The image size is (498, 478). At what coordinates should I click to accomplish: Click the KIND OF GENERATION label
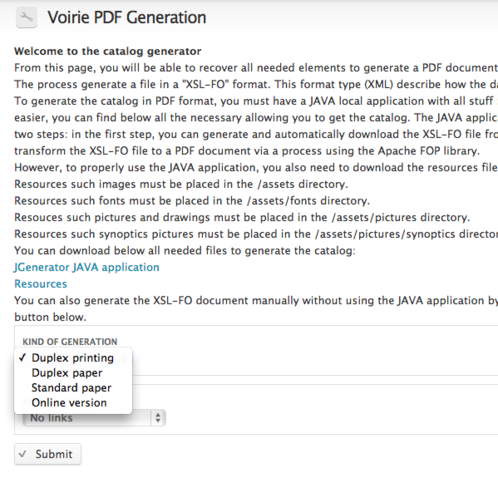pos(70,342)
